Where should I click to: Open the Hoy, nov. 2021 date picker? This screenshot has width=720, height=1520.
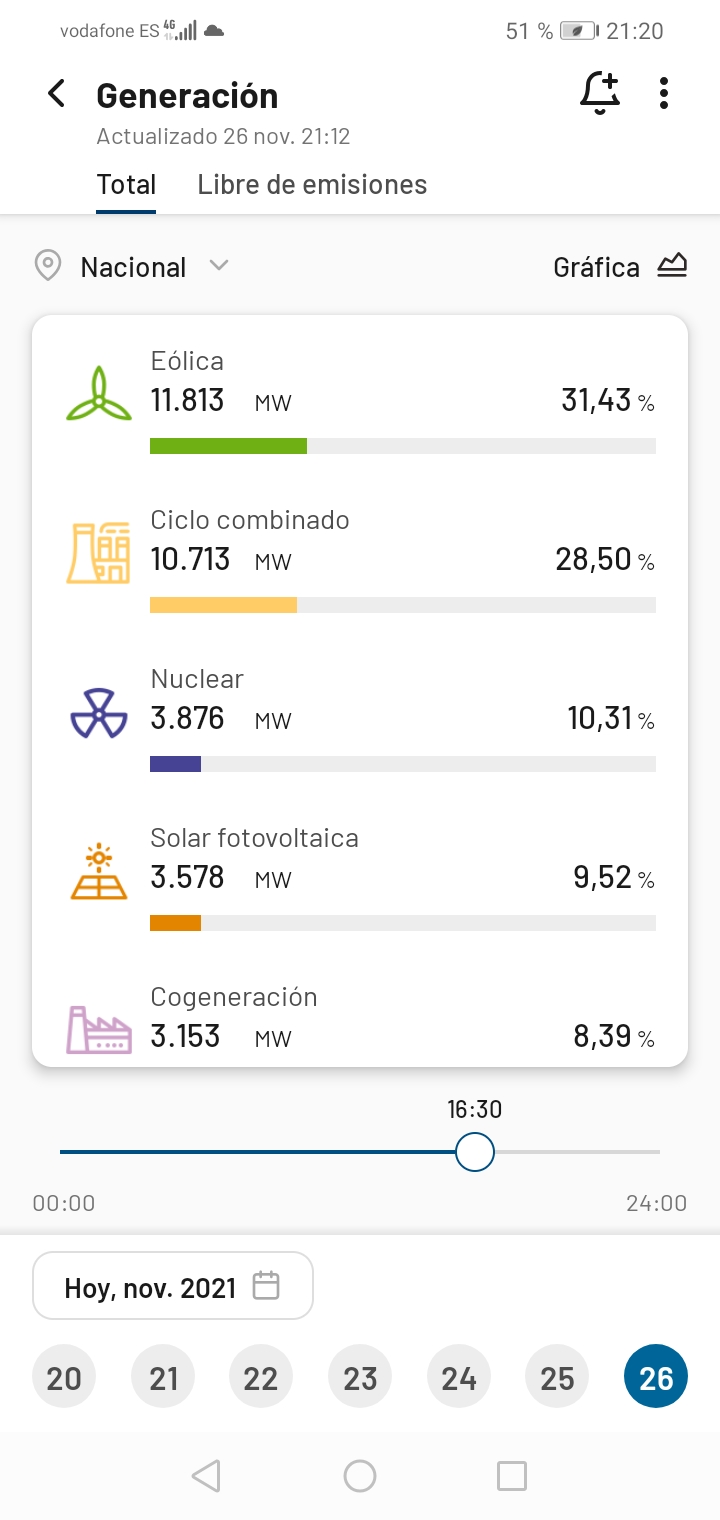point(173,1286)
